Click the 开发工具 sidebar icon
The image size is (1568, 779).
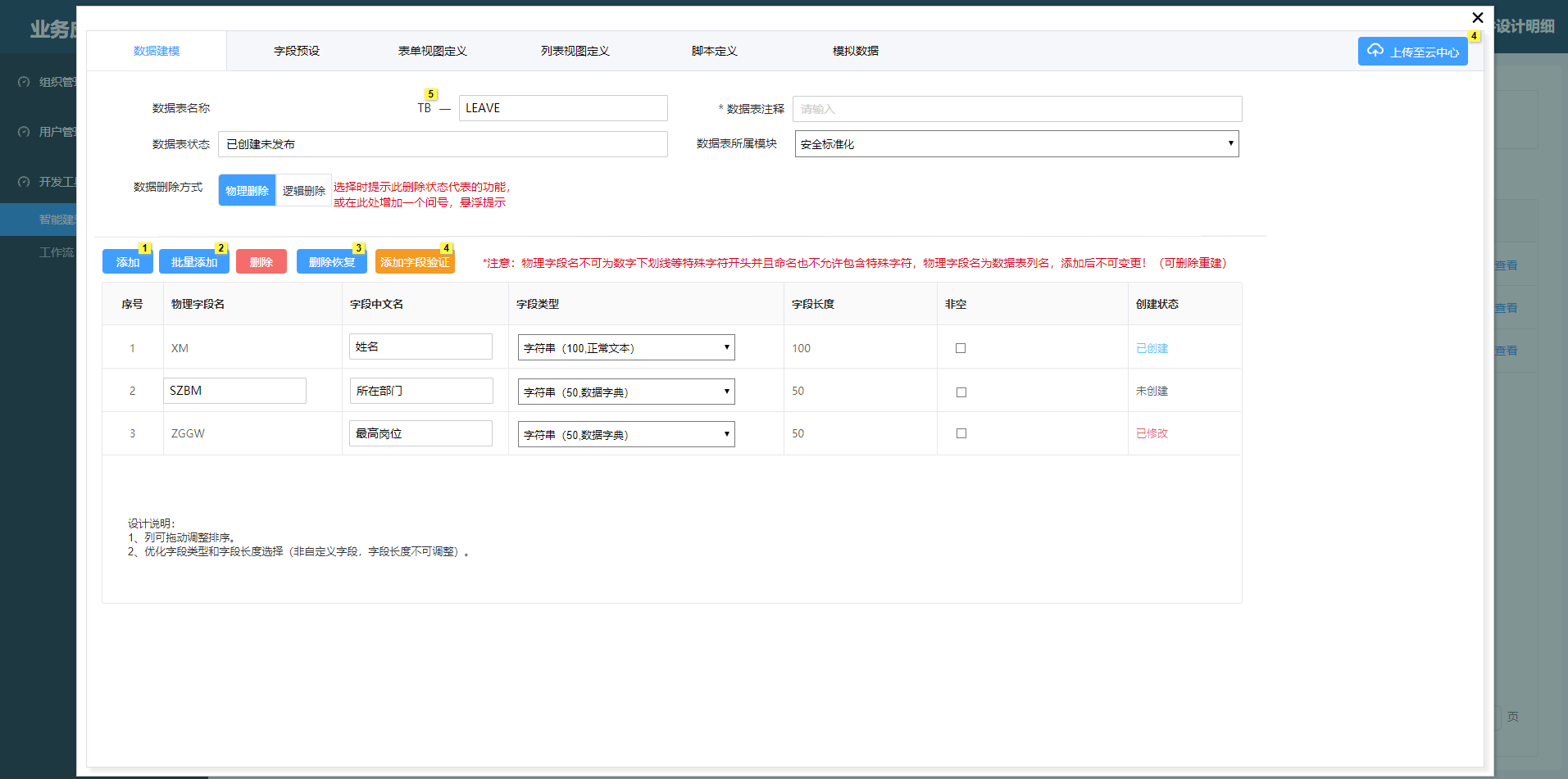(x=24, y=182)
